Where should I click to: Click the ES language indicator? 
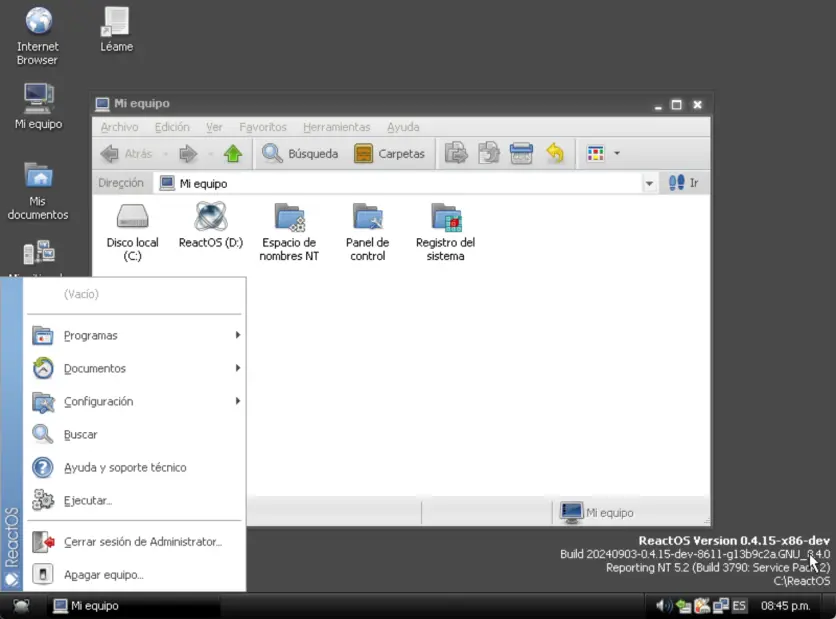tap(739, 606)
